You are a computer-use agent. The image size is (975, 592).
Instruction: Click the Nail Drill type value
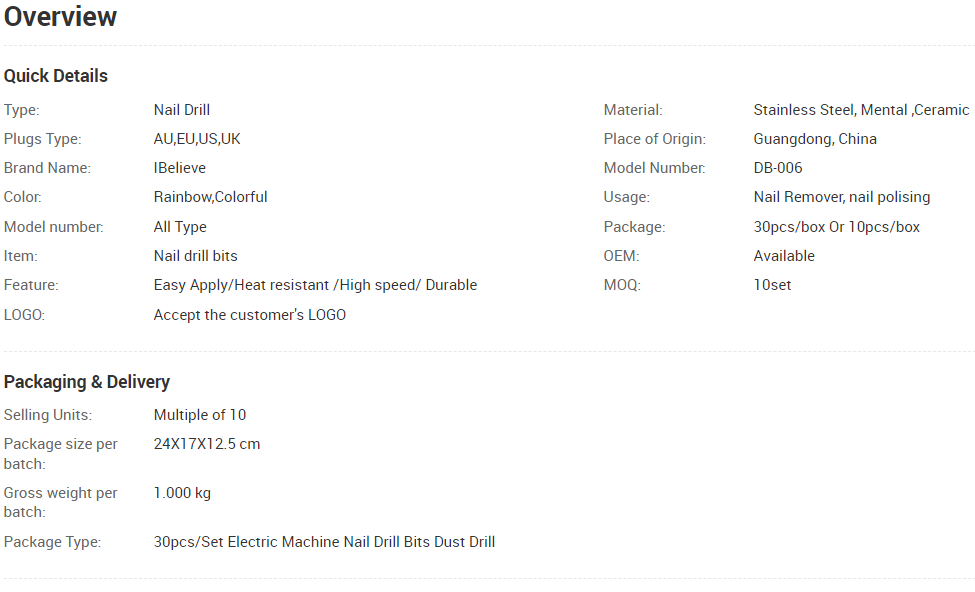tap(182, 110)
